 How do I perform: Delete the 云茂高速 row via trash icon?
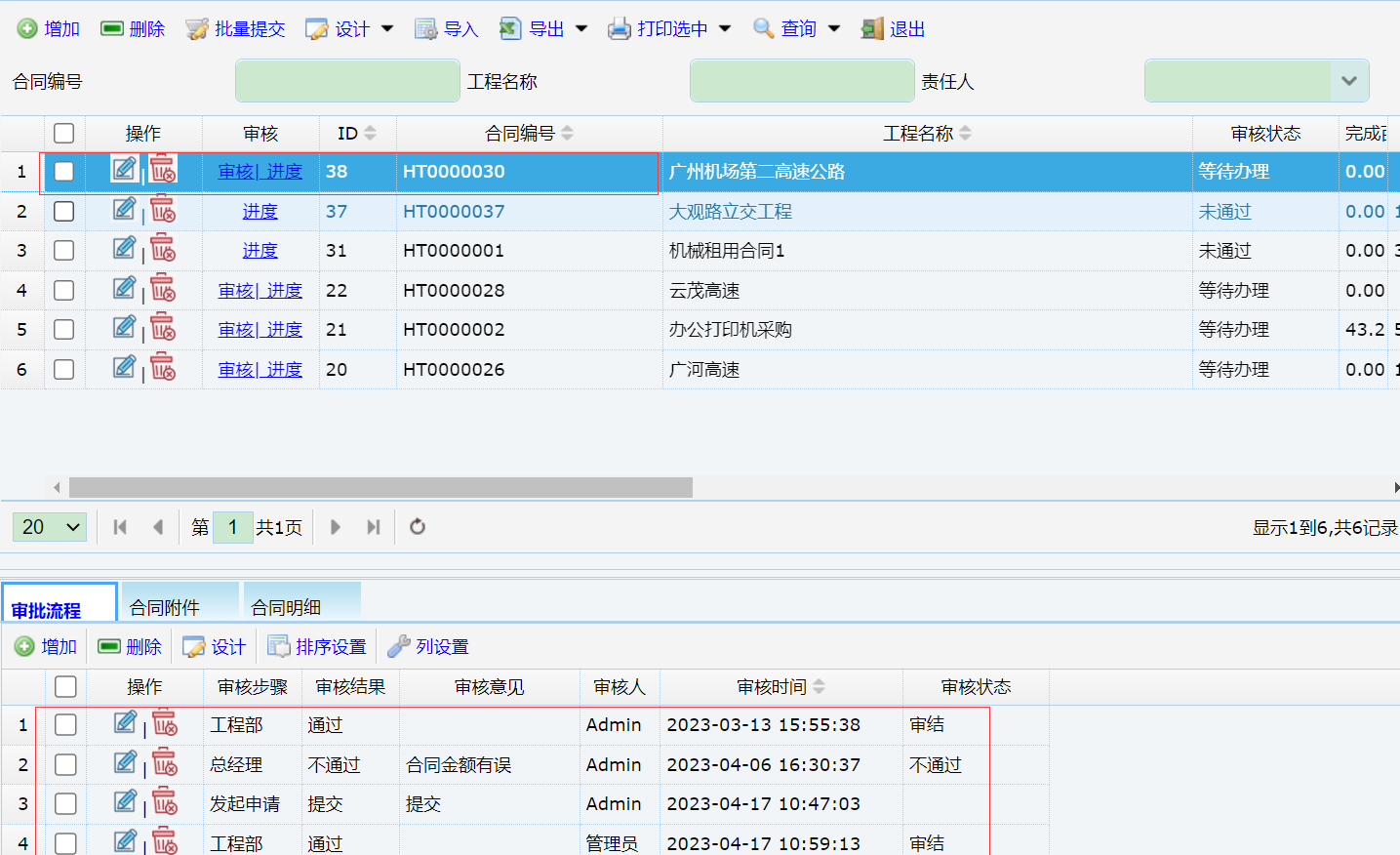[x=163, y=289]
